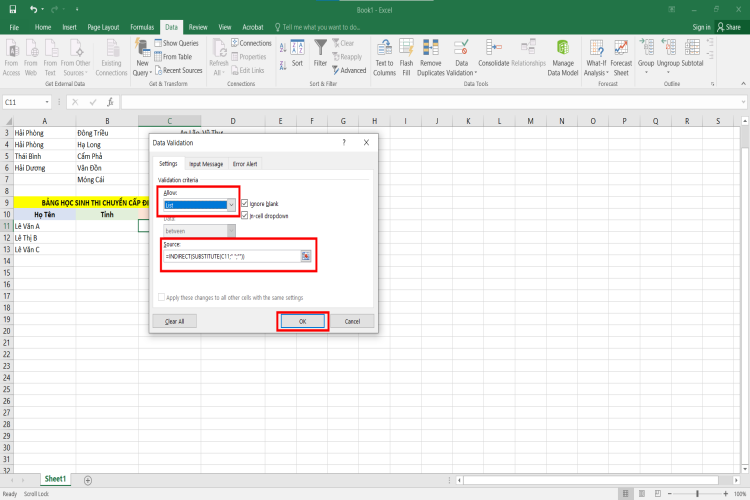Select cell containing Lê Văn A
Viewport: 750px width, 500px height.
(44, 226)
